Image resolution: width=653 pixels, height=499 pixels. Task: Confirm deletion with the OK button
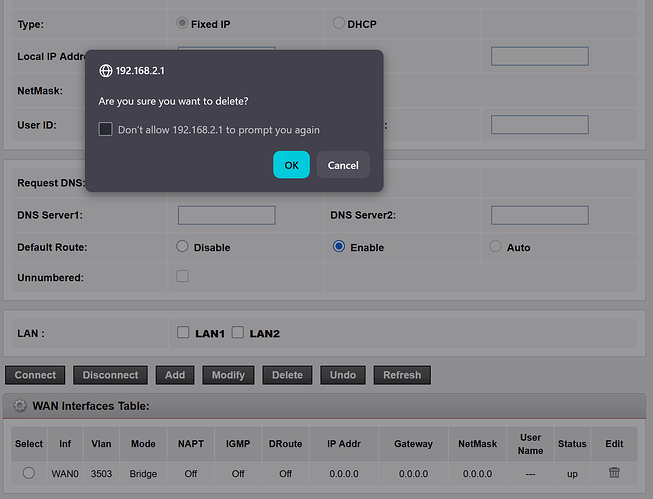click(x=291, y=165)
